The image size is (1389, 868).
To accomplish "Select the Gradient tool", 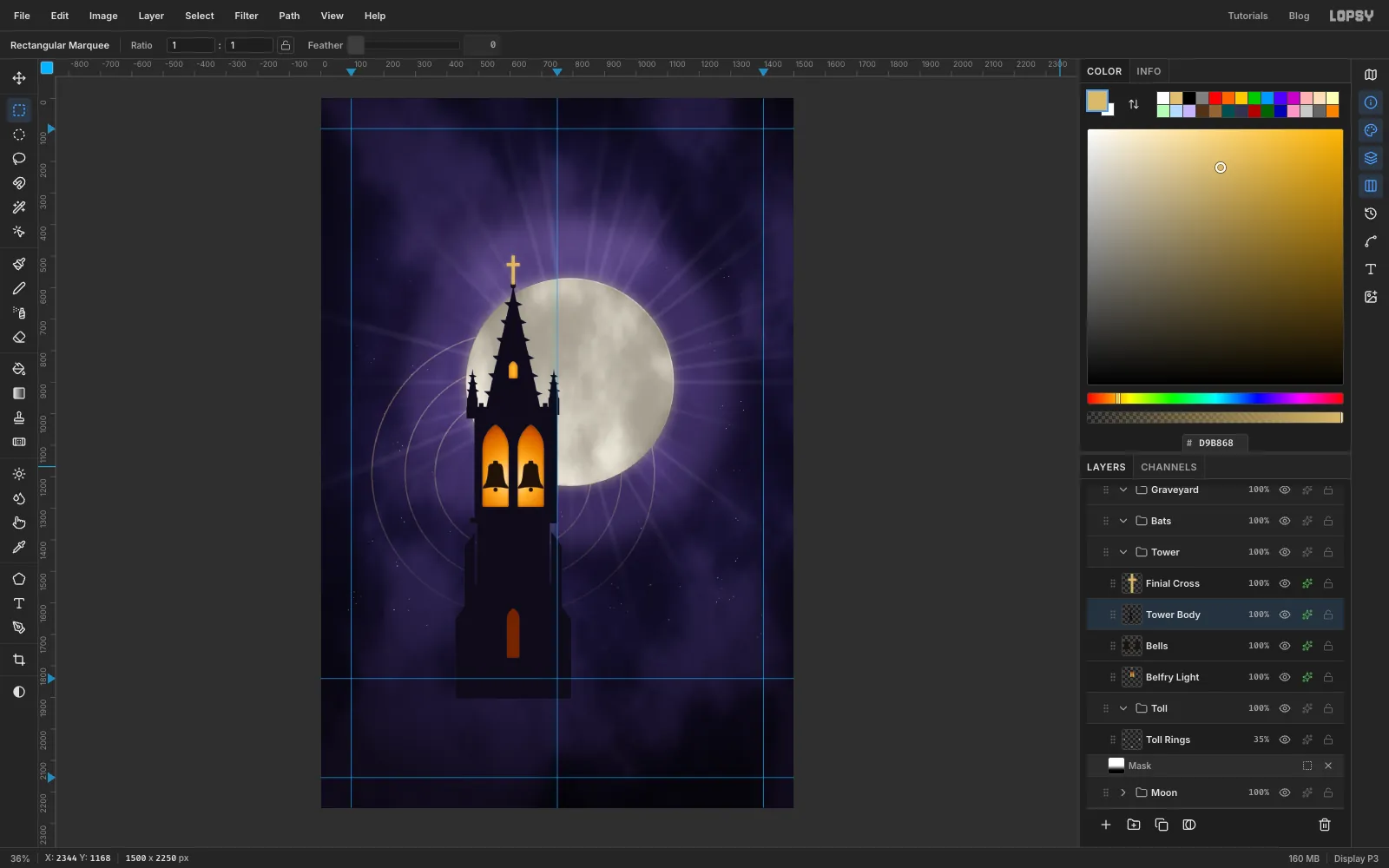I will click(18, 393).
